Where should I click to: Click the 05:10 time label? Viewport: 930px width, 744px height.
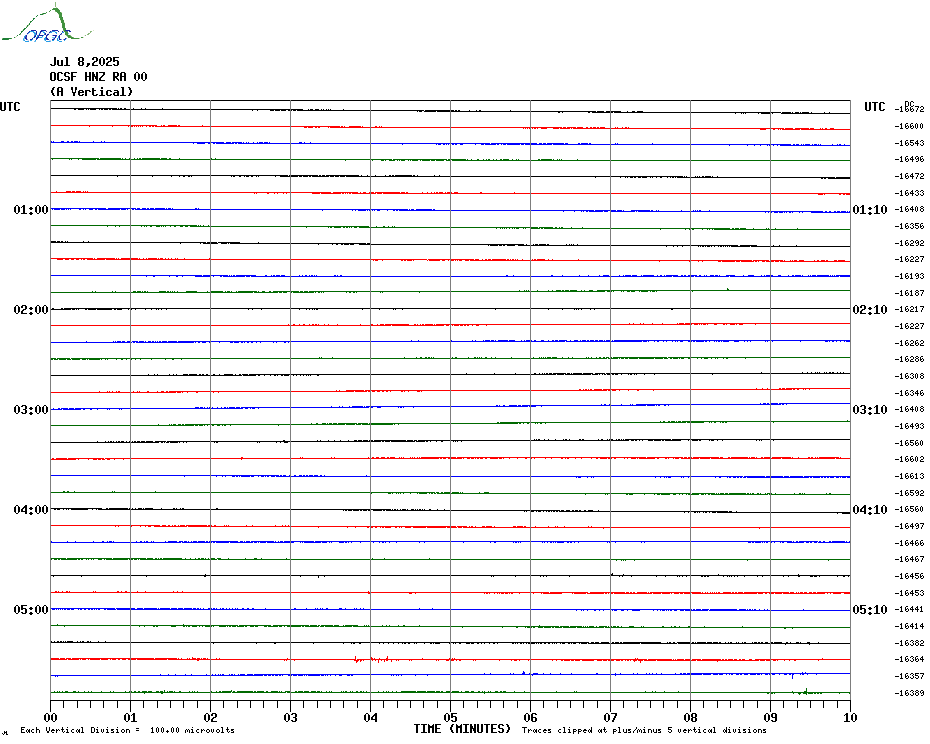[870, 610]
